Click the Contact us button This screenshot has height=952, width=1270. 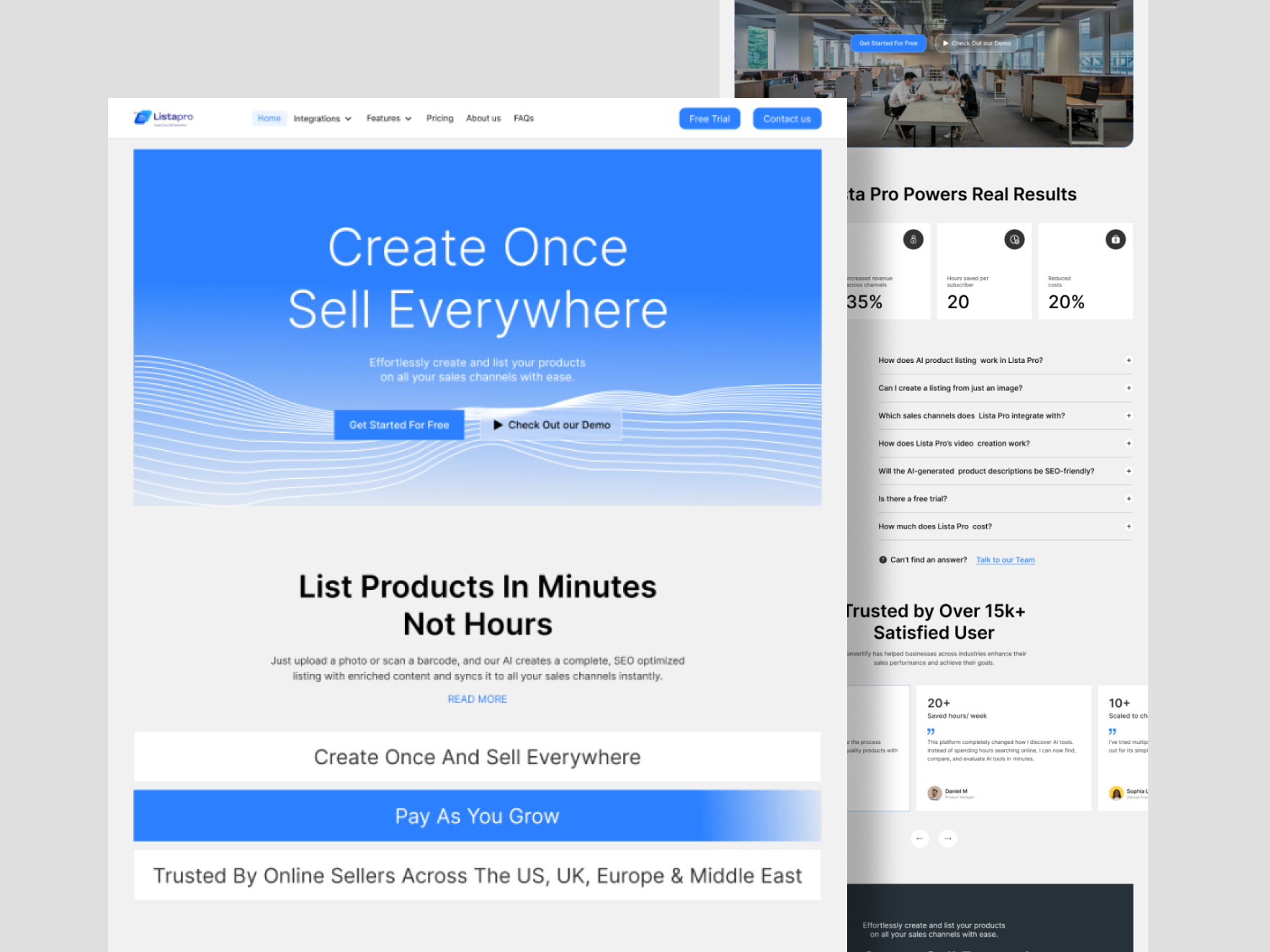[787, 118]
